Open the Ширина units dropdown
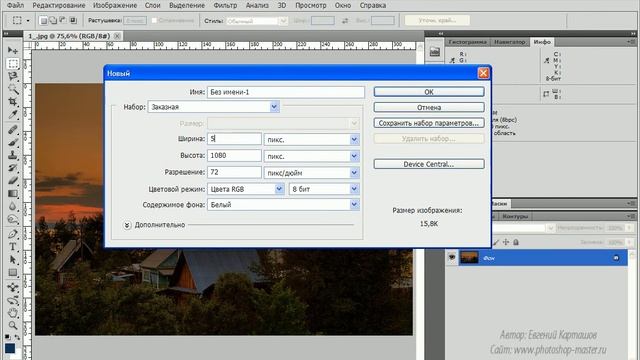640x360 pixels. (354, 140)
